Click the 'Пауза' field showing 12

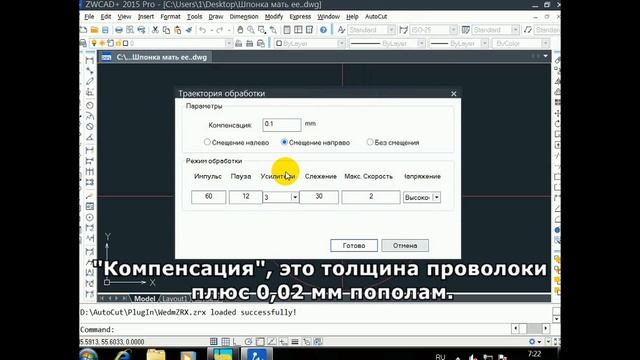pos(245,197)
